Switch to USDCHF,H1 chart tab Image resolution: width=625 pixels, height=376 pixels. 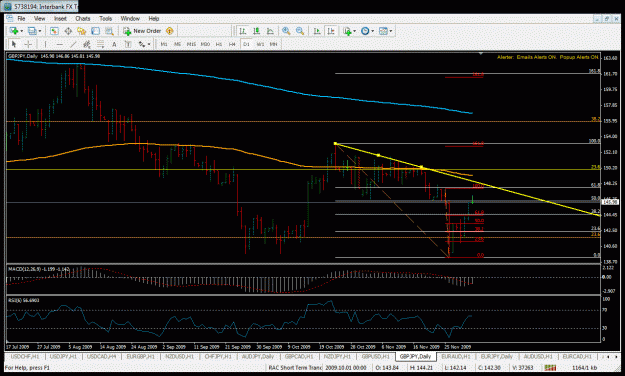[25, 356]
